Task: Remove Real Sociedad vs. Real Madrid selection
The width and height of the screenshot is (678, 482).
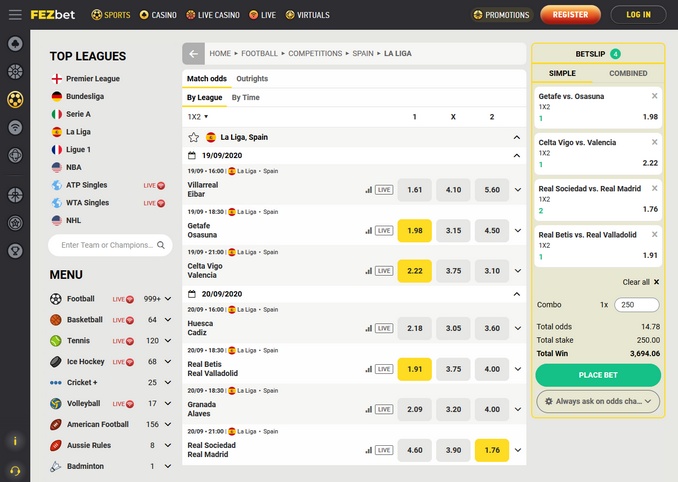Action: 655,188
